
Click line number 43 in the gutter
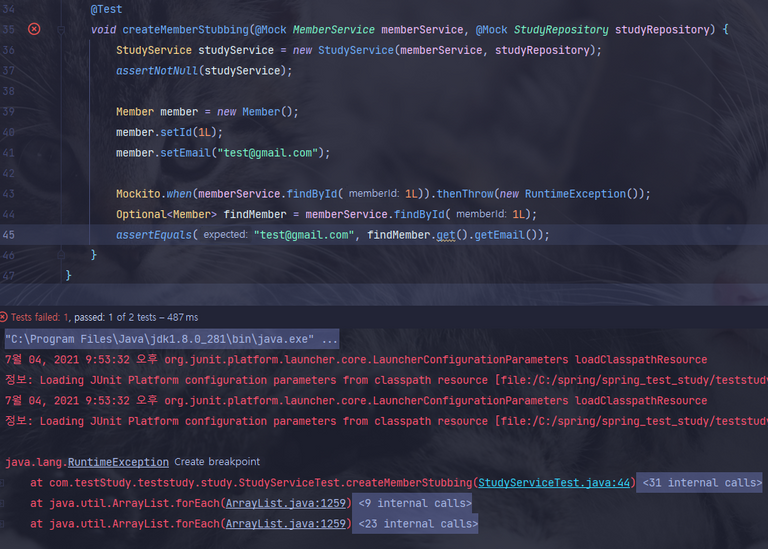(x=8, y=193)
